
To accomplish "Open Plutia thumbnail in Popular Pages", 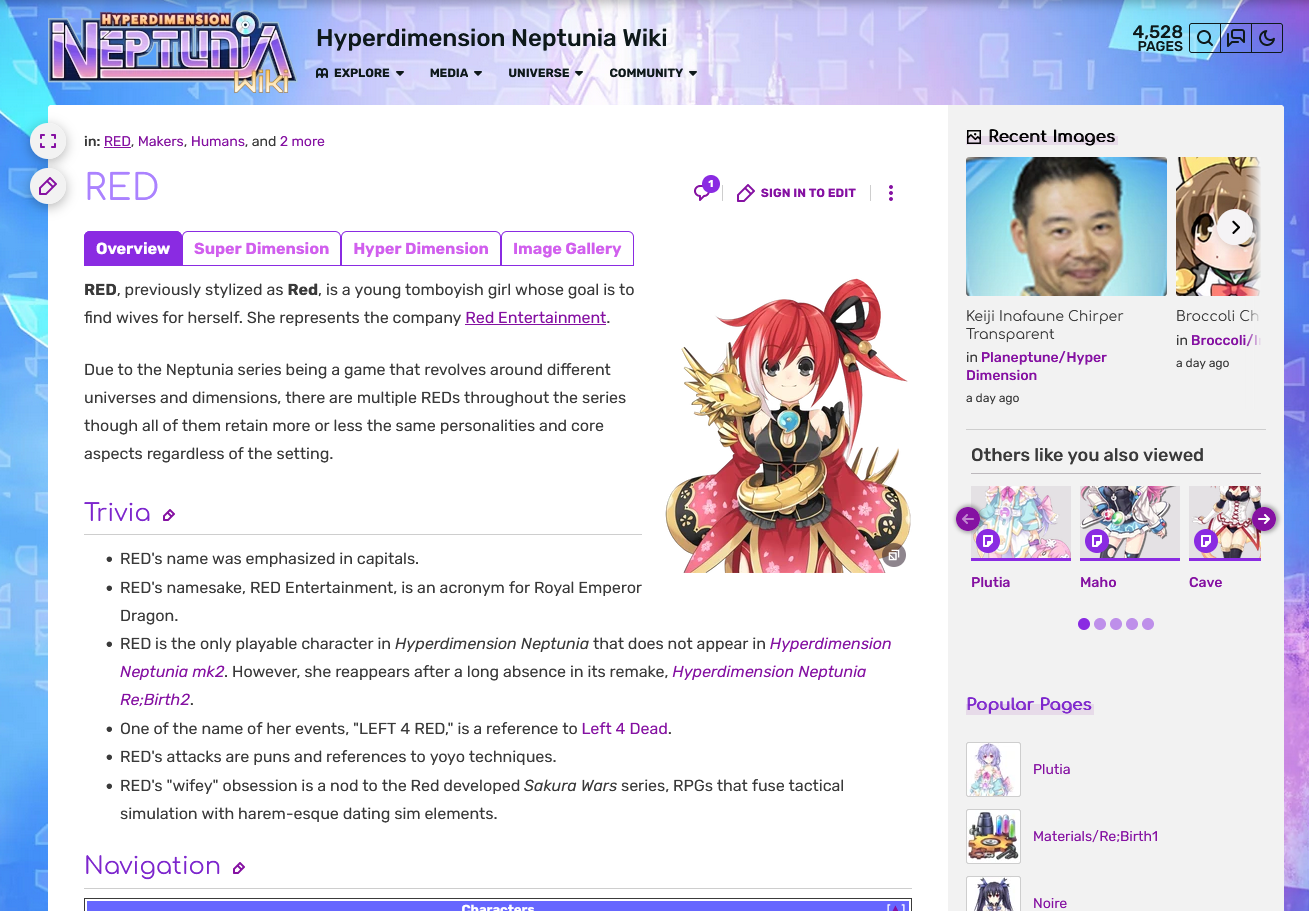I will tap(993, 769).
